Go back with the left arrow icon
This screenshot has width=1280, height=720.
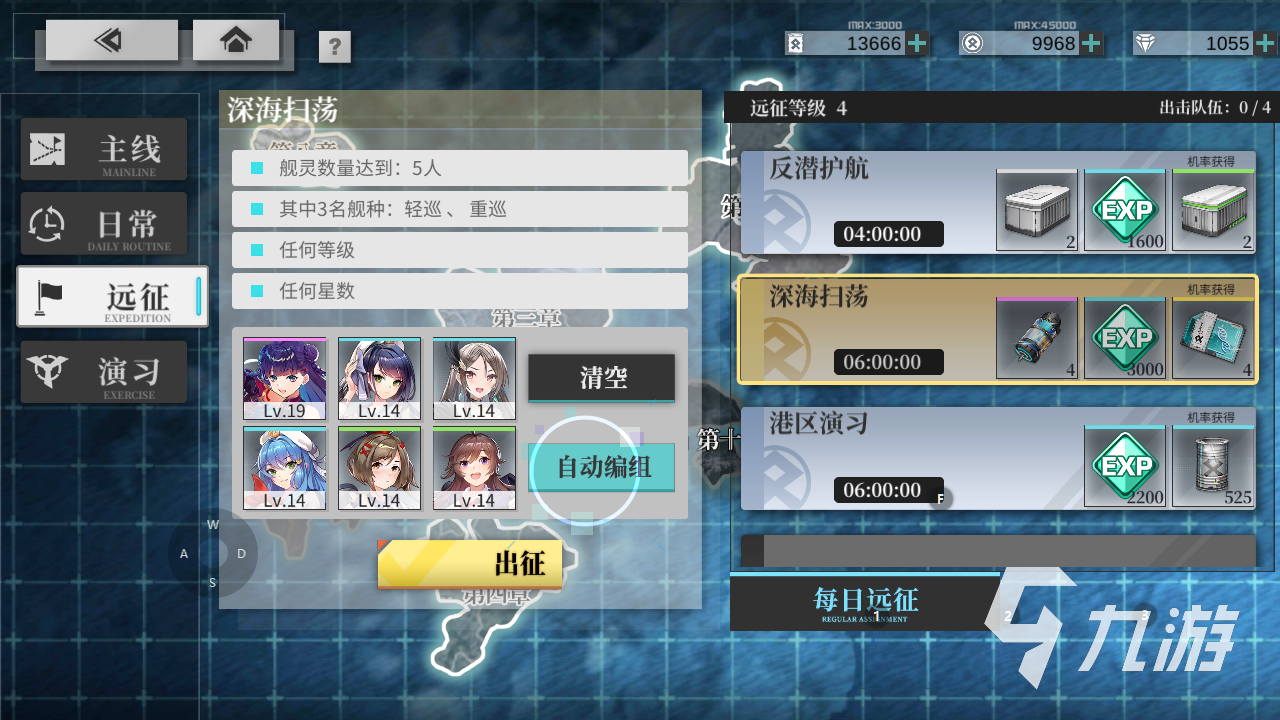[x=112, y=40]
